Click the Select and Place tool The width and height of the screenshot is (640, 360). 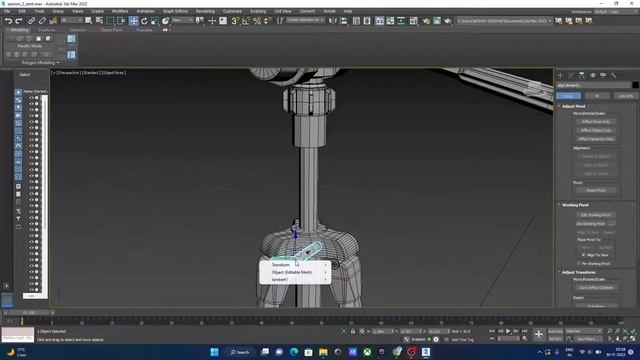tap(165, 21)
